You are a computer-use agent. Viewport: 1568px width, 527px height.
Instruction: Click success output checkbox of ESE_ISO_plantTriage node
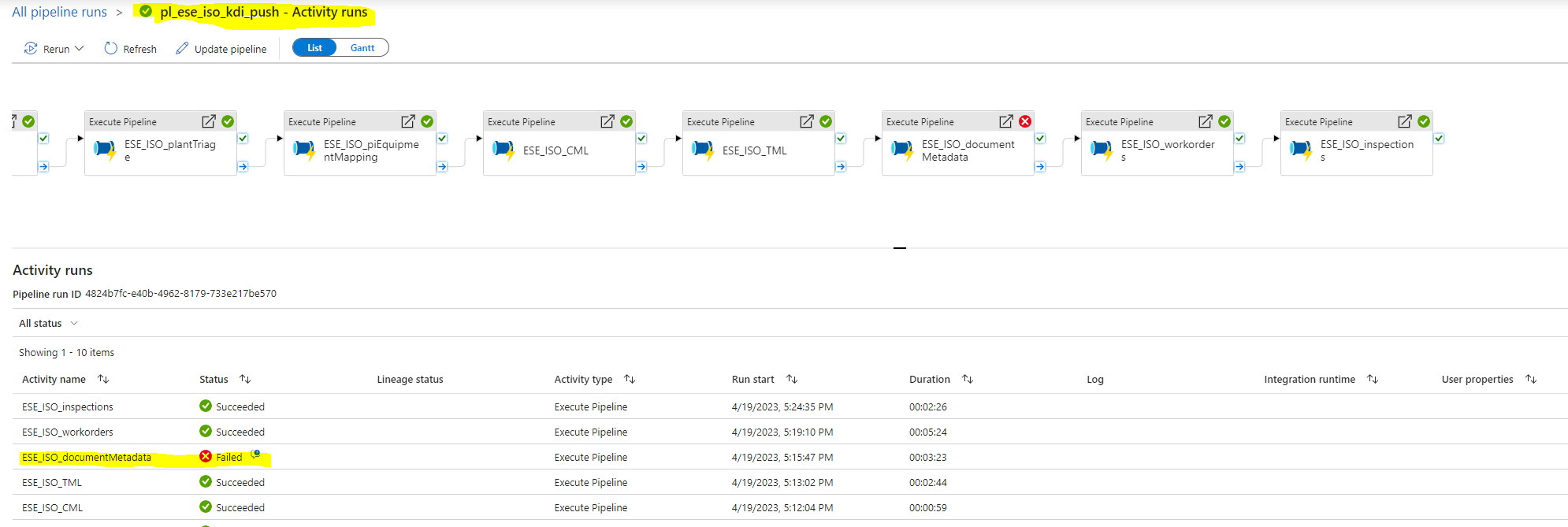point(243,139)
